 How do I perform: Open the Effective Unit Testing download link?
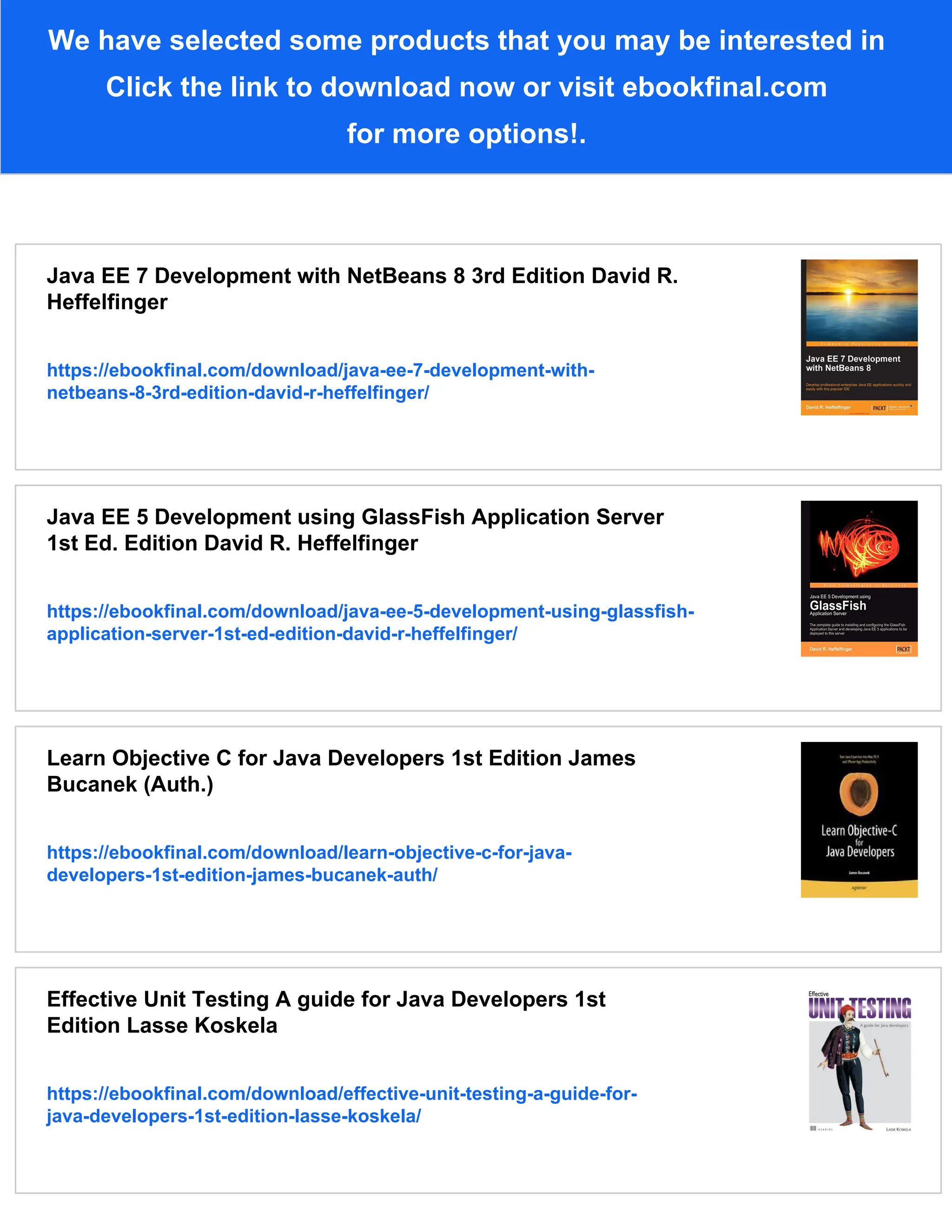[342, 1105]
